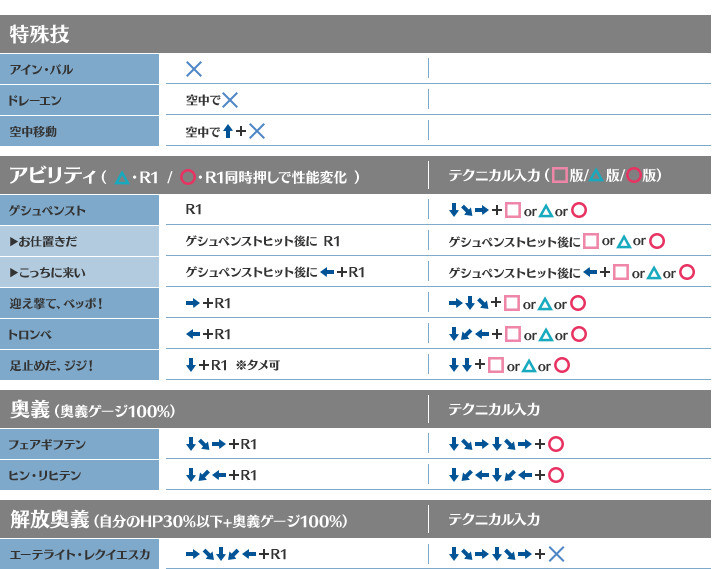This screenshot has width=714, height=569.
Task: Select the 特殊技 section header
Action: coord(40,35)
